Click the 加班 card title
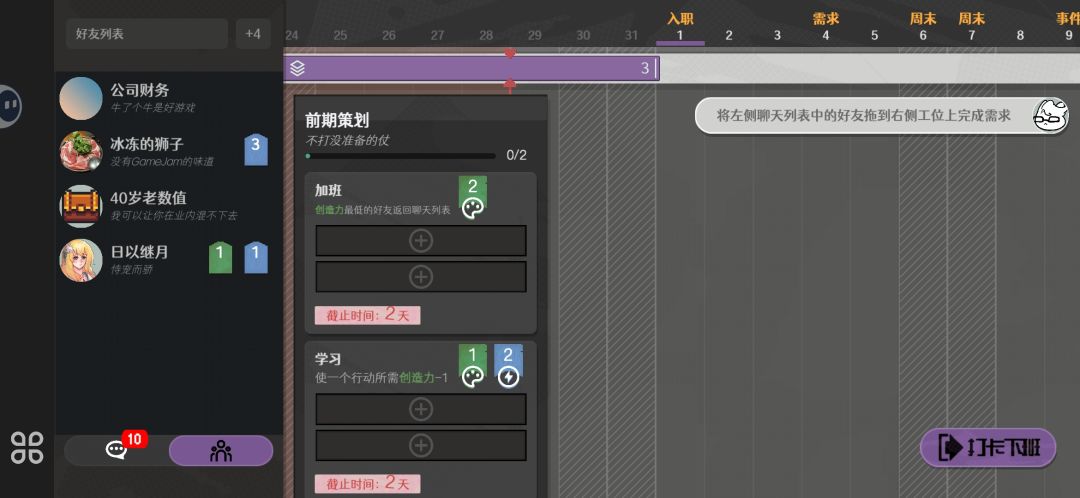The height and width of the screenshot is (498, 1080). [329, 191]
